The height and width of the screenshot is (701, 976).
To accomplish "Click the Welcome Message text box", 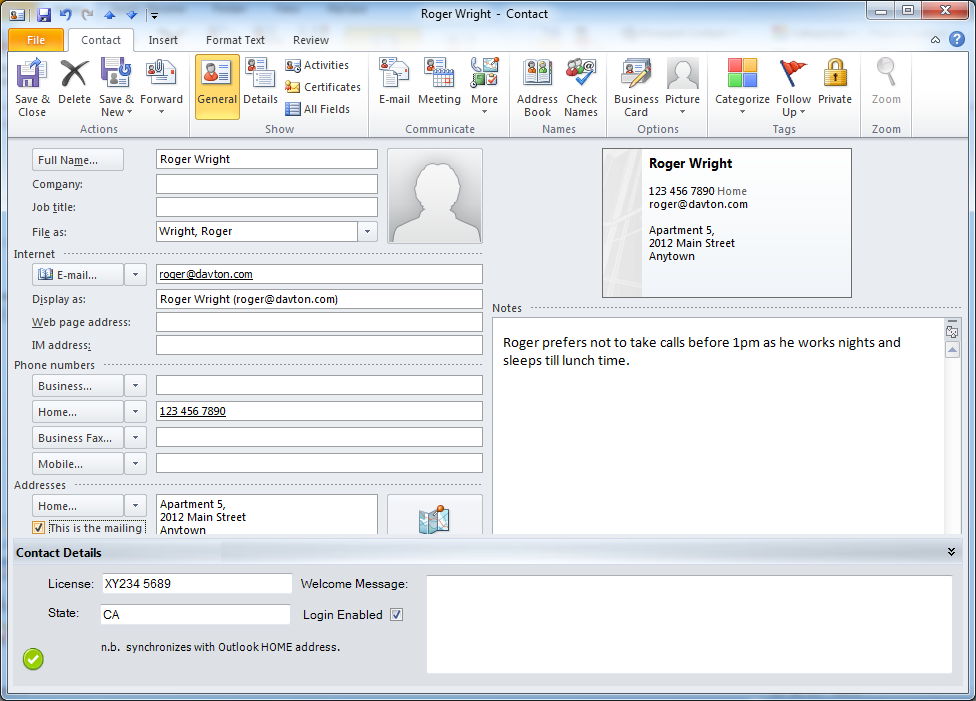I will click(689, 624).
